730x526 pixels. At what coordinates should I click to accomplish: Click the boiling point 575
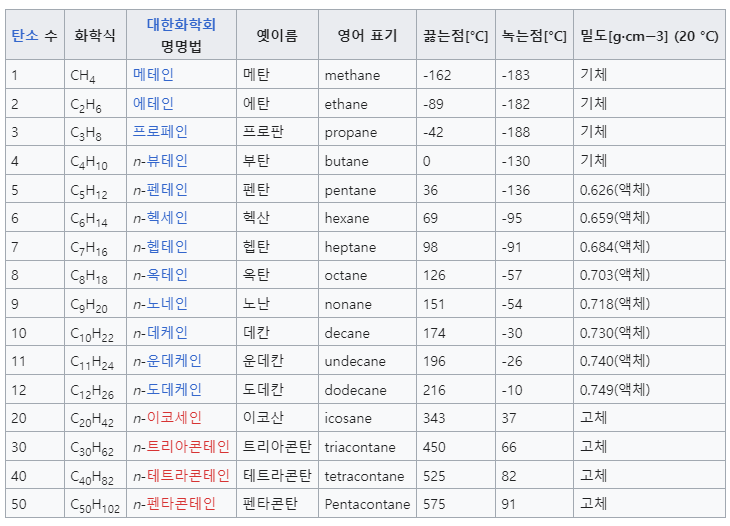click(434, 504)
